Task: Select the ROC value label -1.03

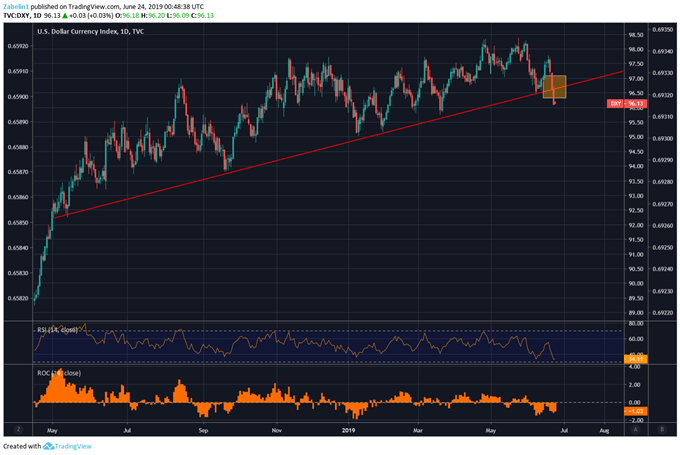Action: [636, 411]
